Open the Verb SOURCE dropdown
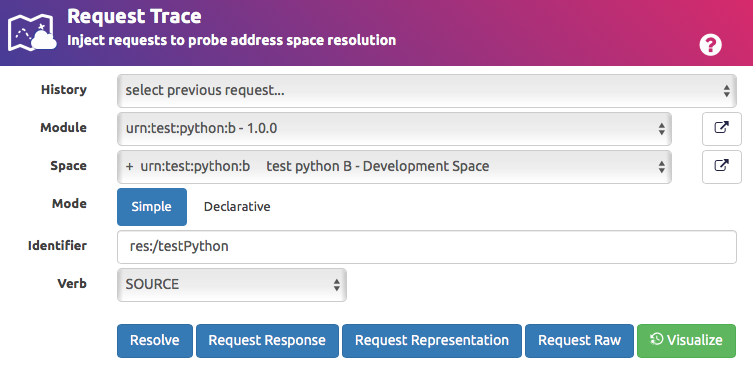The width and height of the screenshot is (753, 379). 231,285
